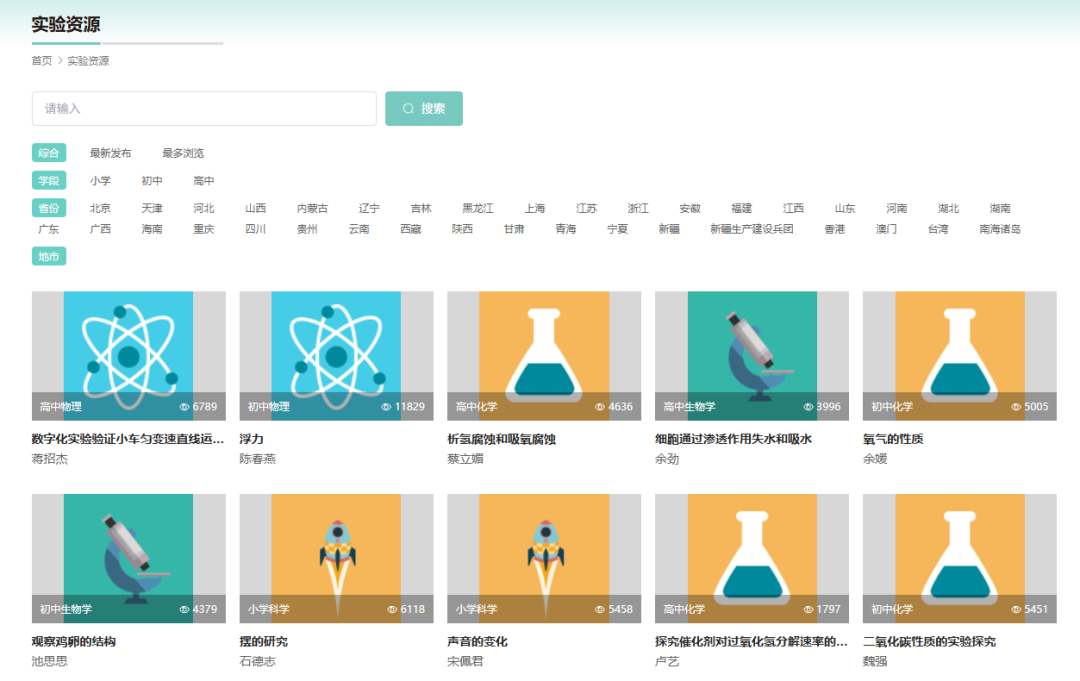Go to 首页 via breadcrumb link
The height and width of the screenshot is (681, 1080).
[x=41, y=61]
